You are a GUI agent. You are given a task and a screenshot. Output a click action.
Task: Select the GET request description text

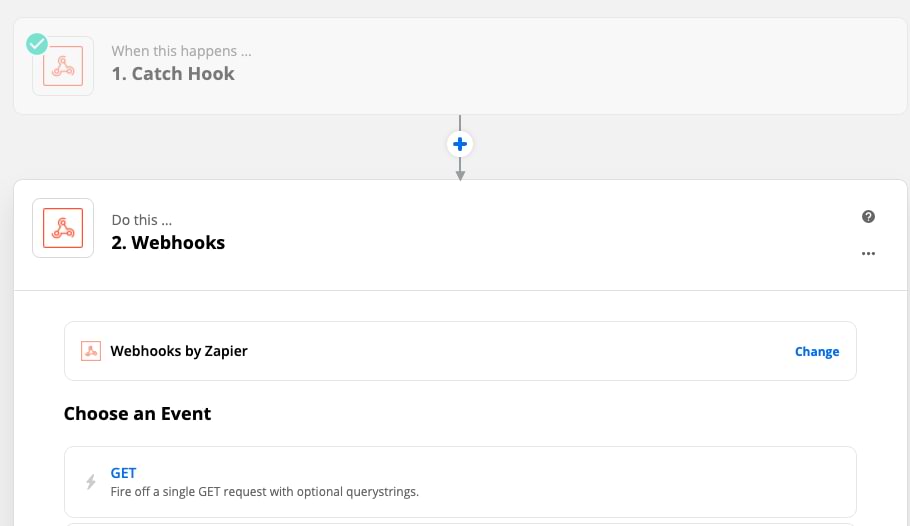[x=265, y=492]
